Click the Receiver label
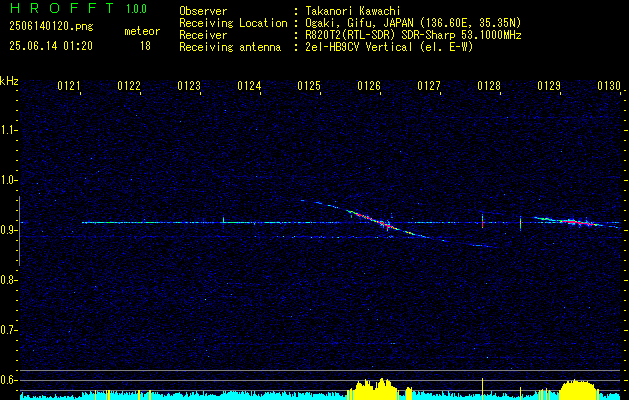The image size is (629, 400). (203, 35)
